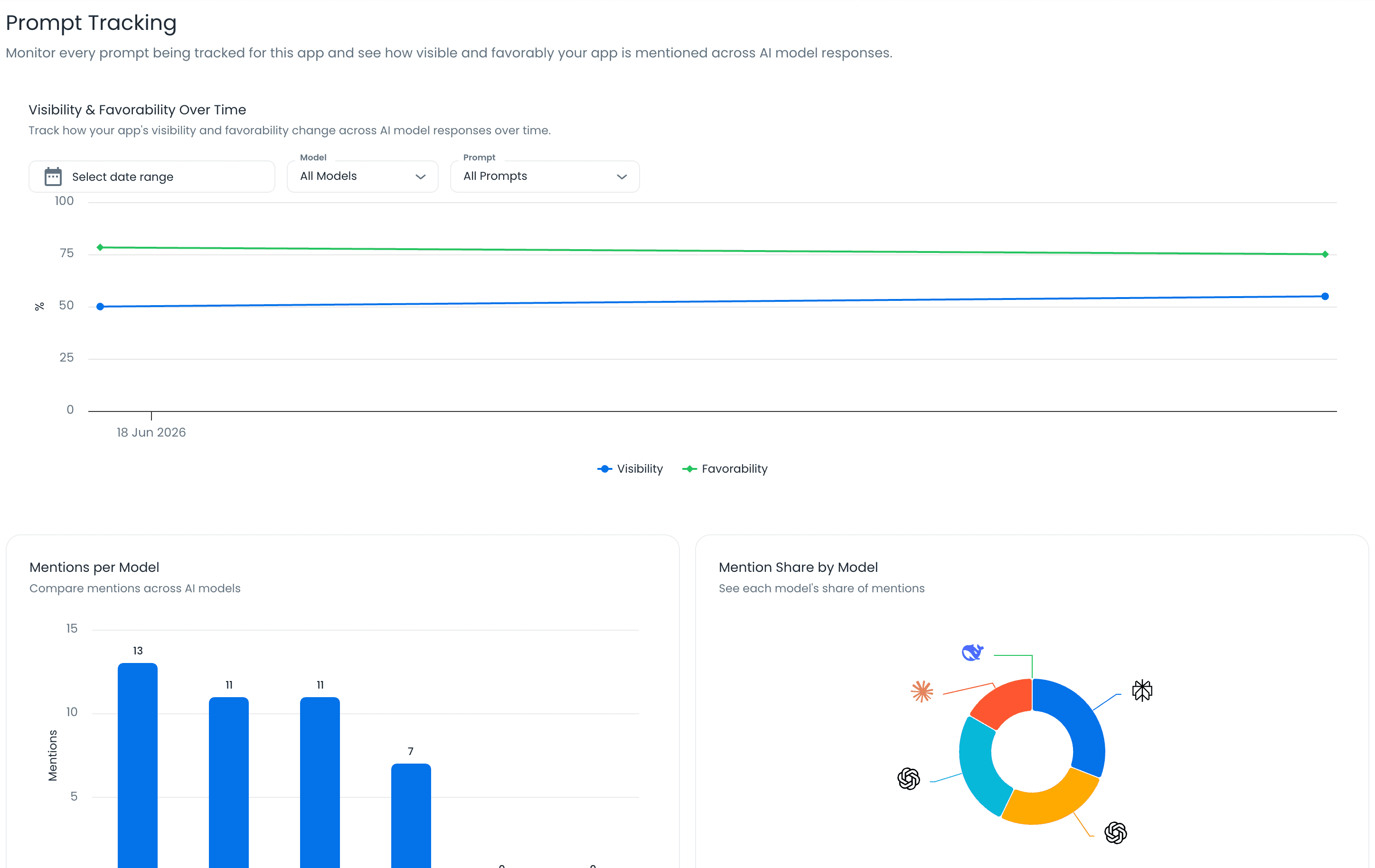The width and height of the screenshot is (1375, 868).
Task: Expand the Model dropdown showing All Models
Action: [x=363, y=177]
